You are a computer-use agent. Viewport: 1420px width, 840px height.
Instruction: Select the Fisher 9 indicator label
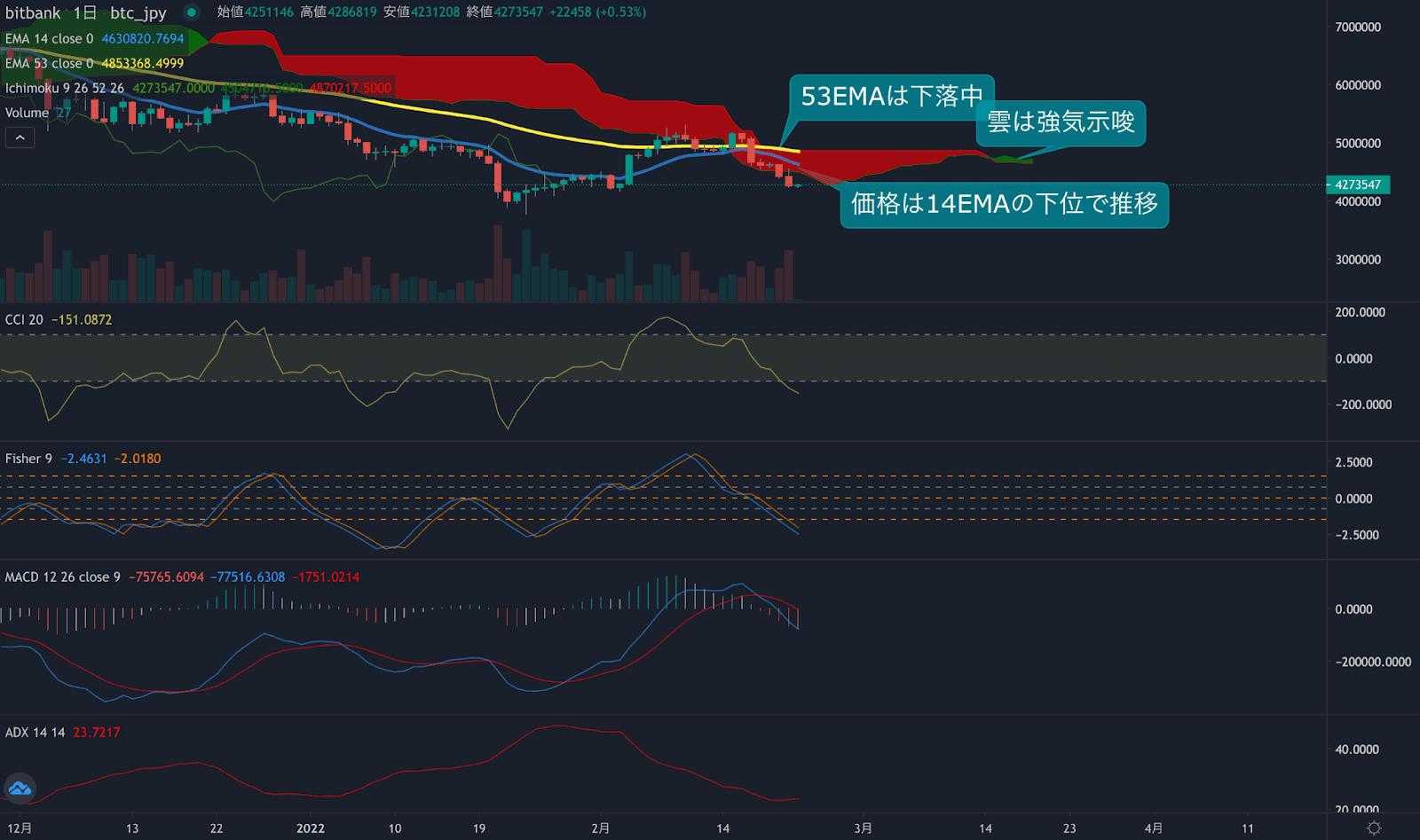[x=27, y=459]
